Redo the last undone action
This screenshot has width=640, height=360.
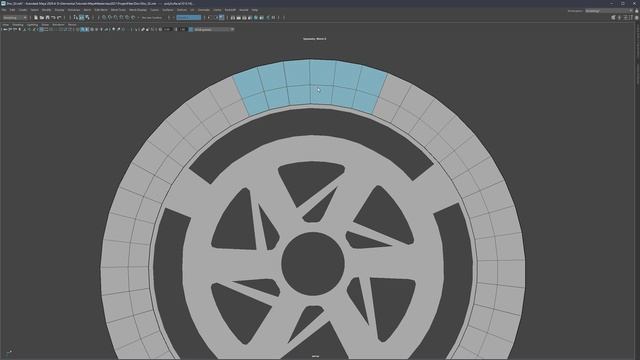59,18
